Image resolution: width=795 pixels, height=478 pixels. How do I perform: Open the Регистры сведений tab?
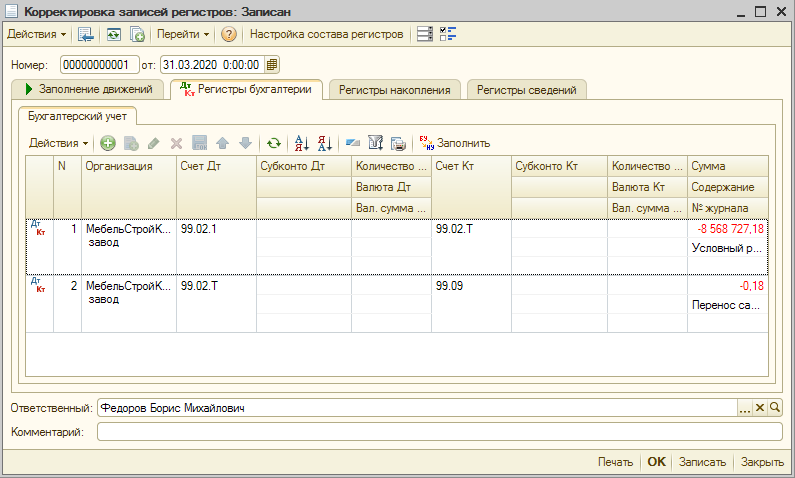click(526, 90)
